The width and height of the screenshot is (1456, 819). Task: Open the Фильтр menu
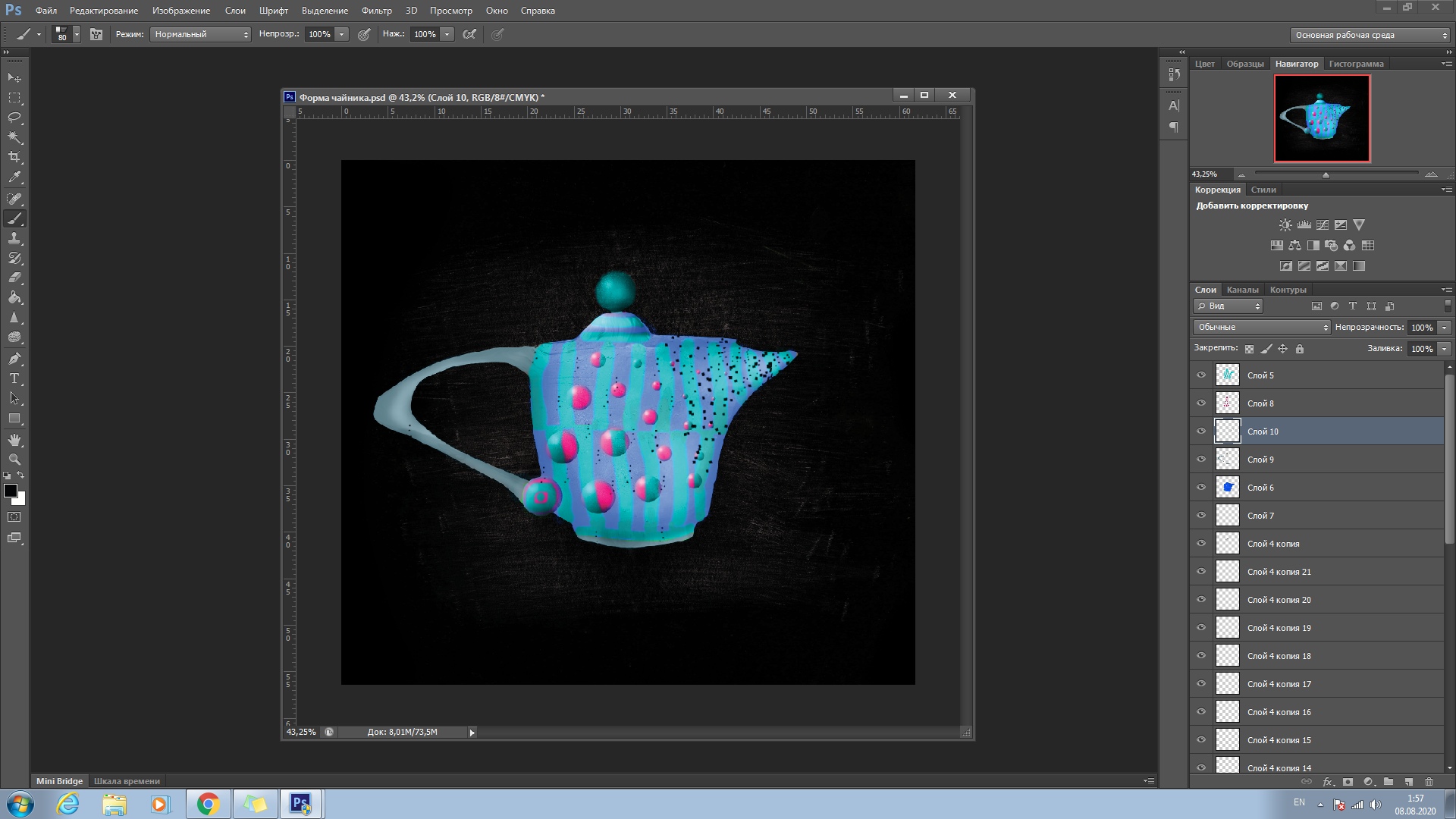[376, 11]
